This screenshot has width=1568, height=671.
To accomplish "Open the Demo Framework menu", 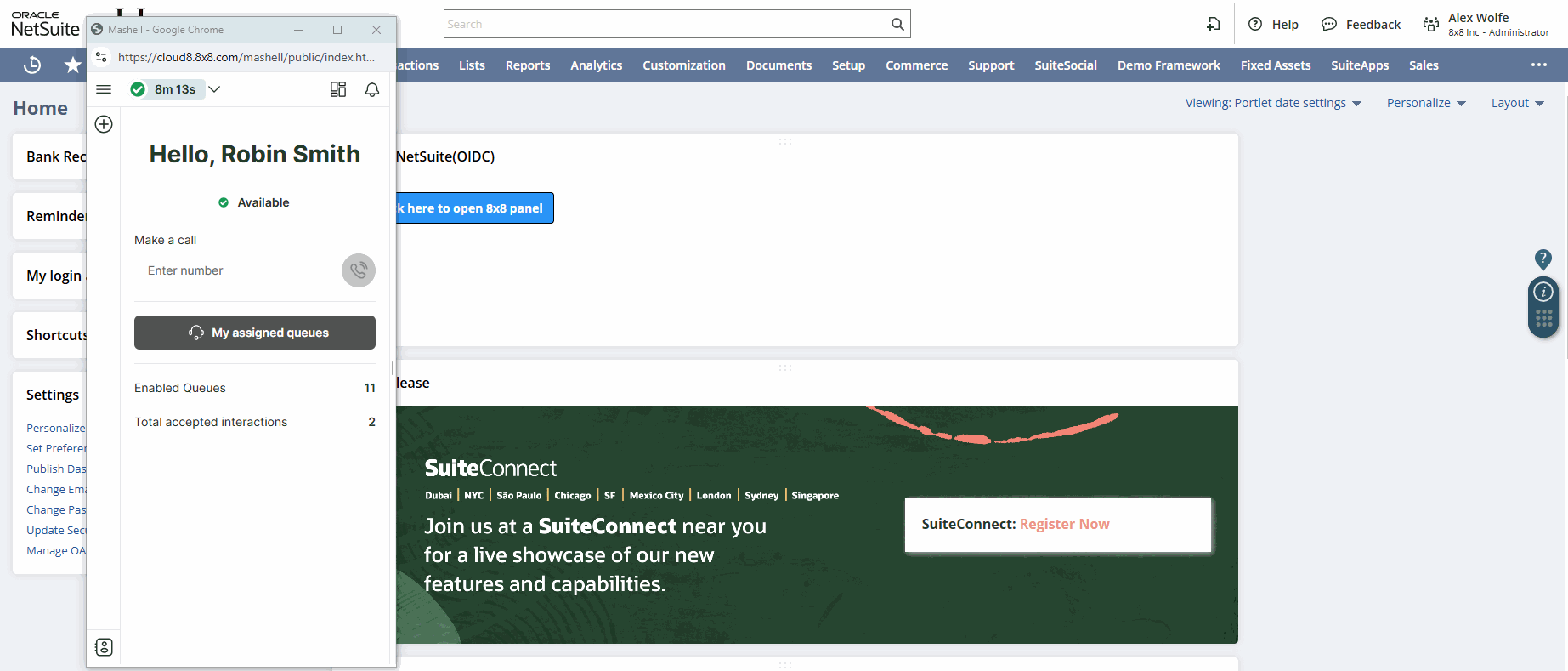I will click(x=1169, y=65).
